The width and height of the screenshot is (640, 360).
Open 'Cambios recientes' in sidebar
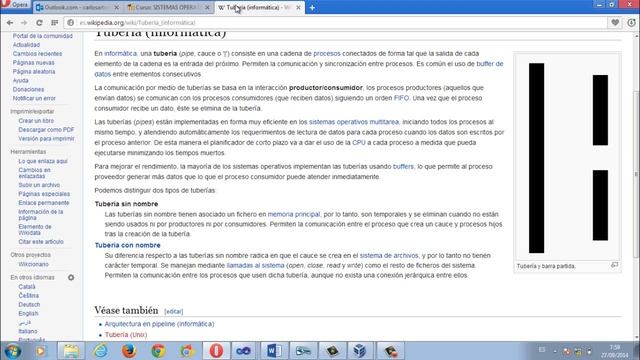pos(37,54)
